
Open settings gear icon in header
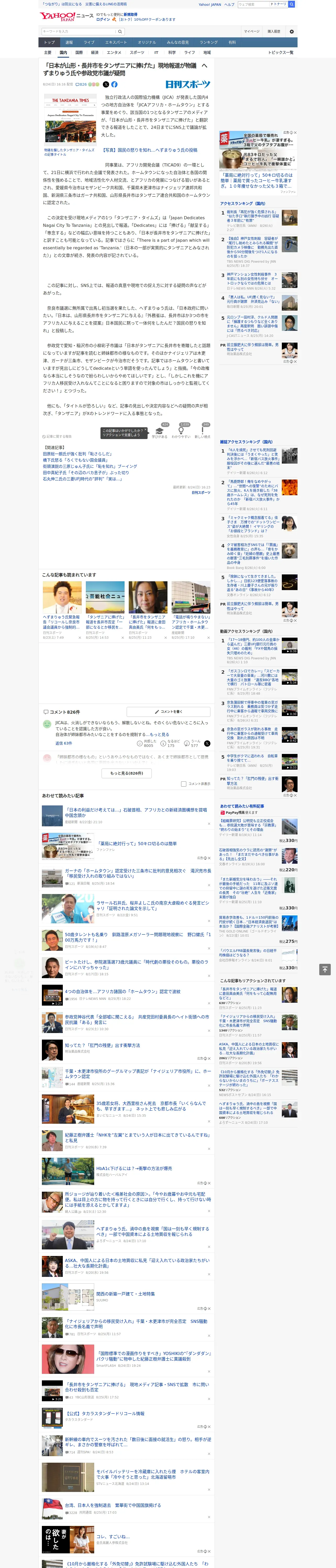point(292,32)
